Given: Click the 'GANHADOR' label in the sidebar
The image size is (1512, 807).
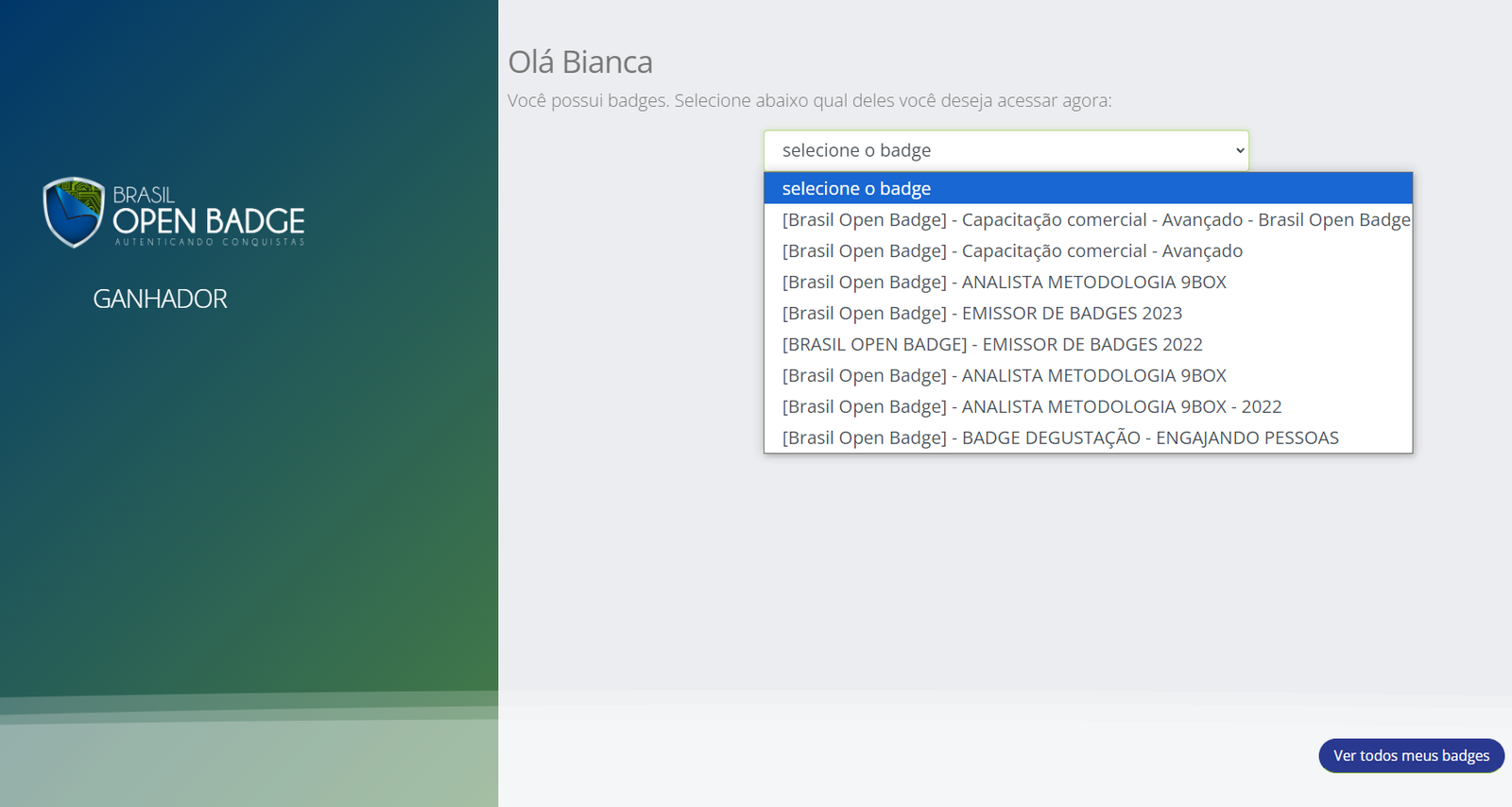Looking at the screenshot, I should point(160,299).
